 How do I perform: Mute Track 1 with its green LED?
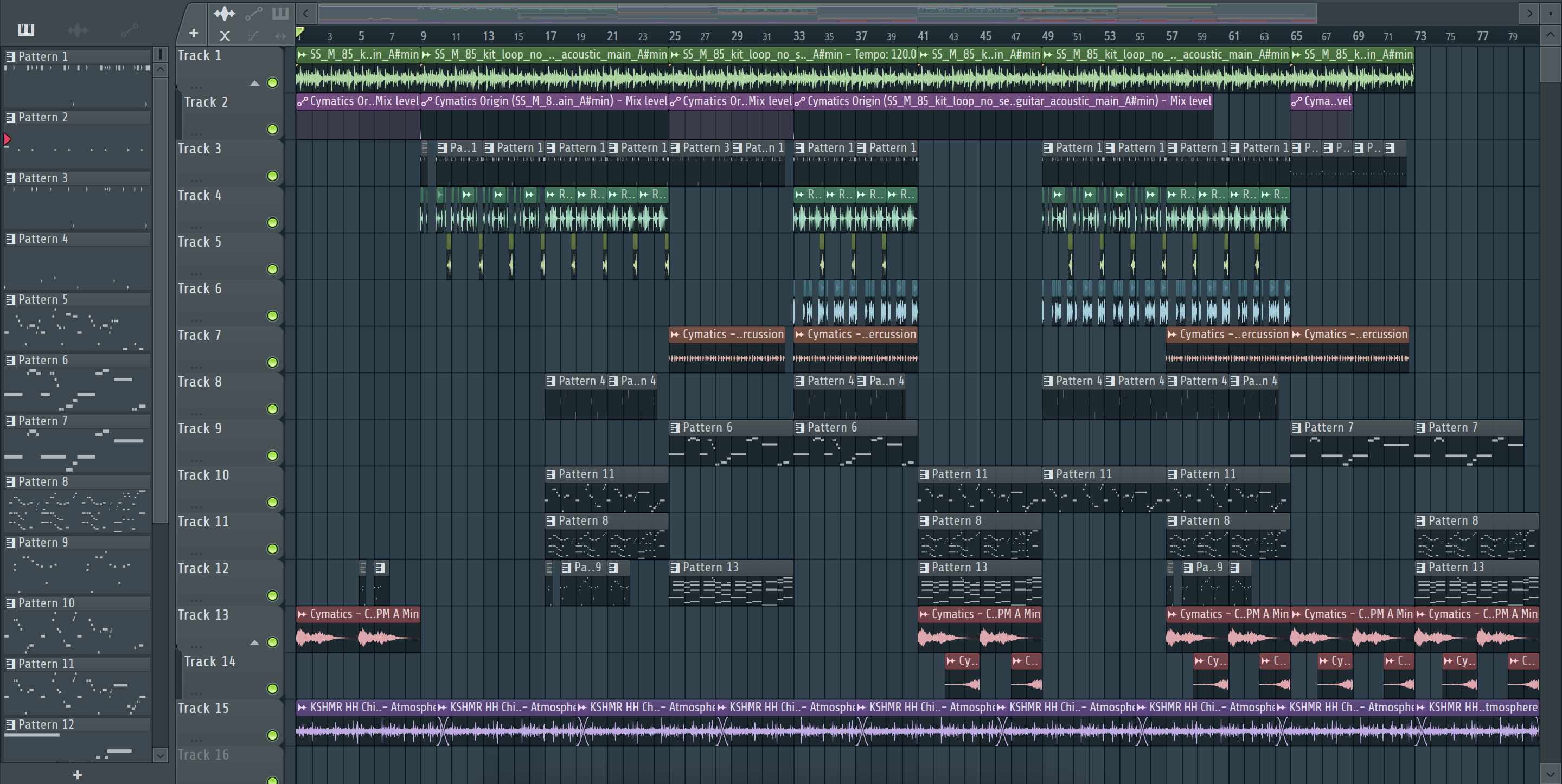click(x=273, y=83)
